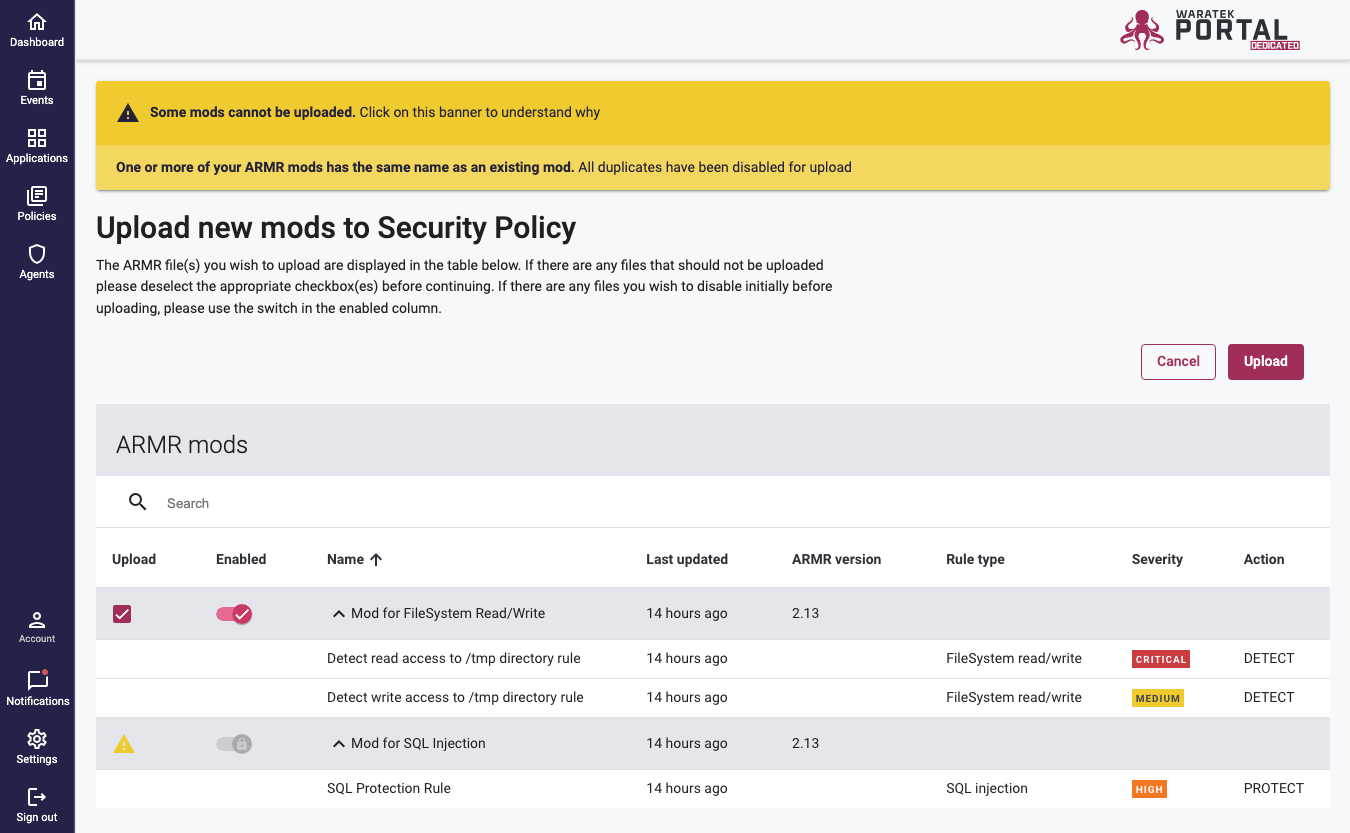
Task: Click the search magnifier icon
Action: [x=138, y=502]
